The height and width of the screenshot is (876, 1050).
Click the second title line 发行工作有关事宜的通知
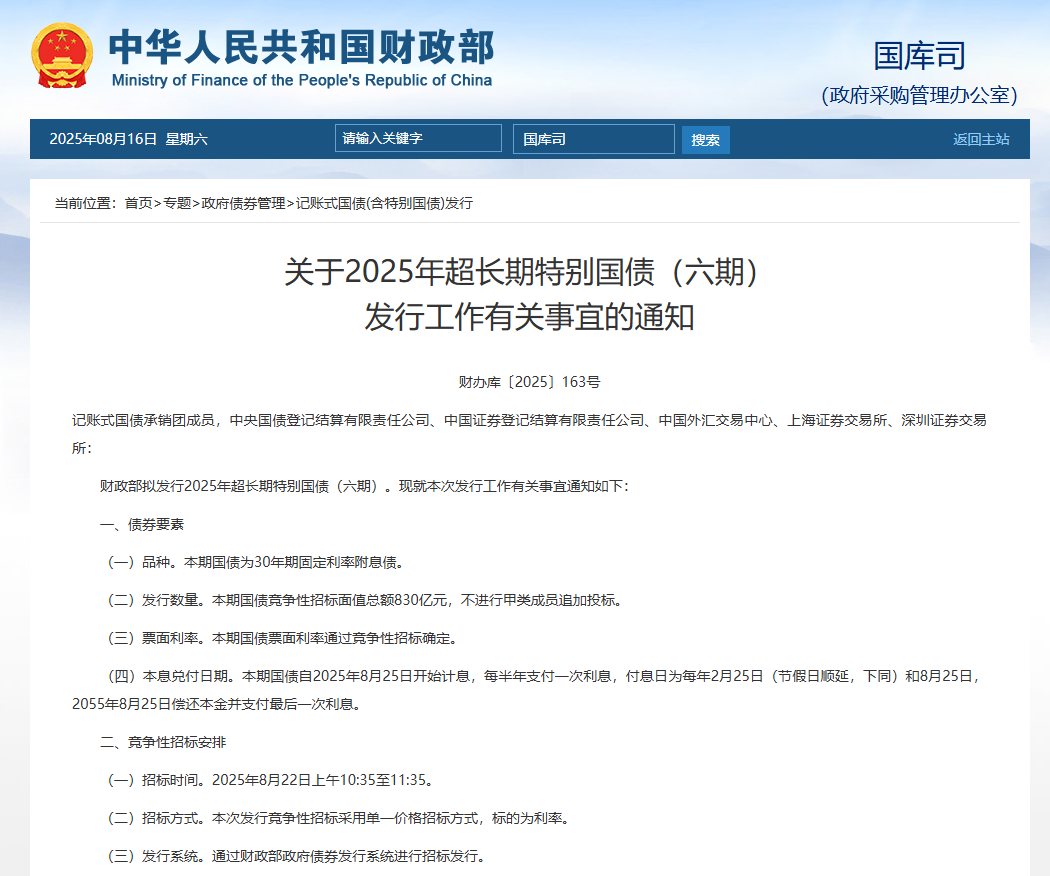pyautogui.click(x=529, y=317)
